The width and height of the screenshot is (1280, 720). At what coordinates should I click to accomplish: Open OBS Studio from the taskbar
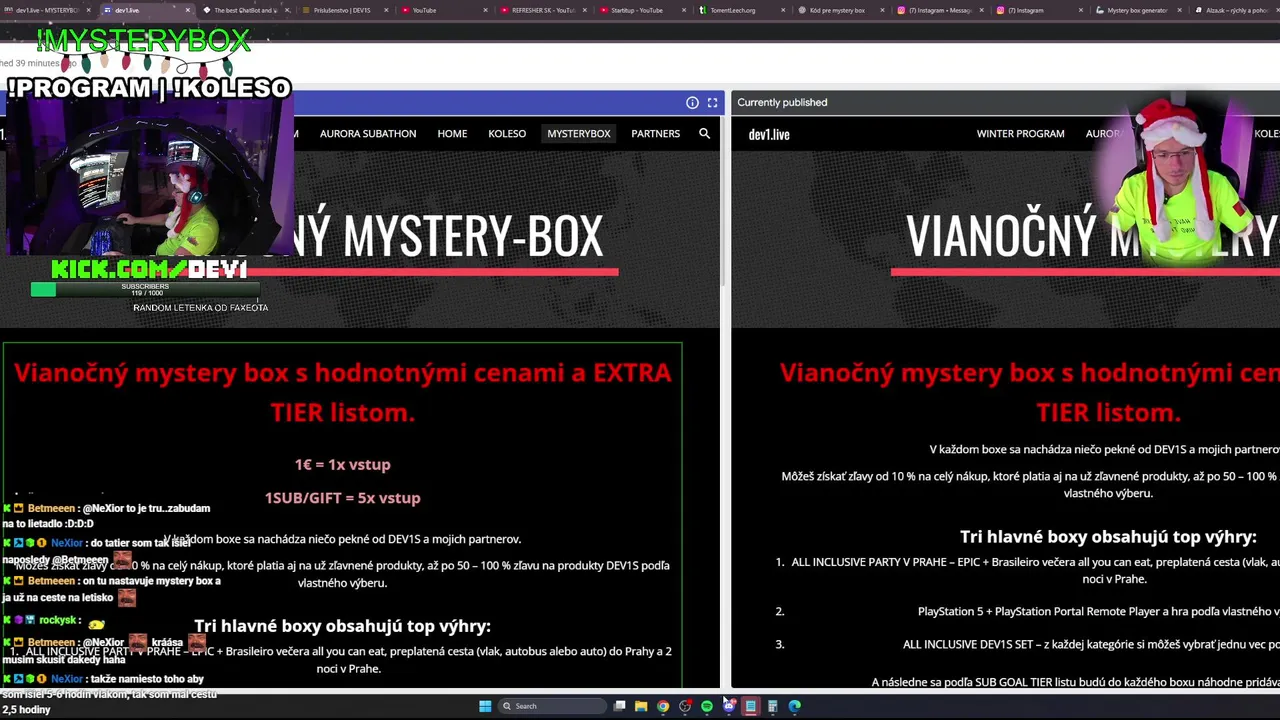tap(685, 706)
